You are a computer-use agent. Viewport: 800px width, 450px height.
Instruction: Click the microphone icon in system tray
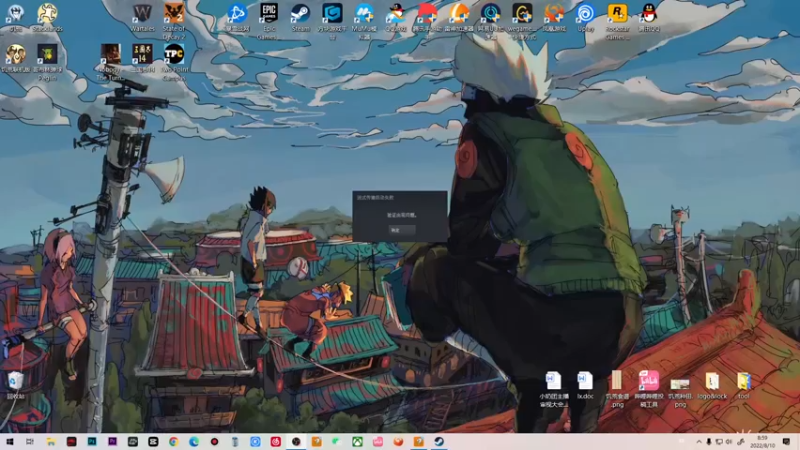coord(709,441)
